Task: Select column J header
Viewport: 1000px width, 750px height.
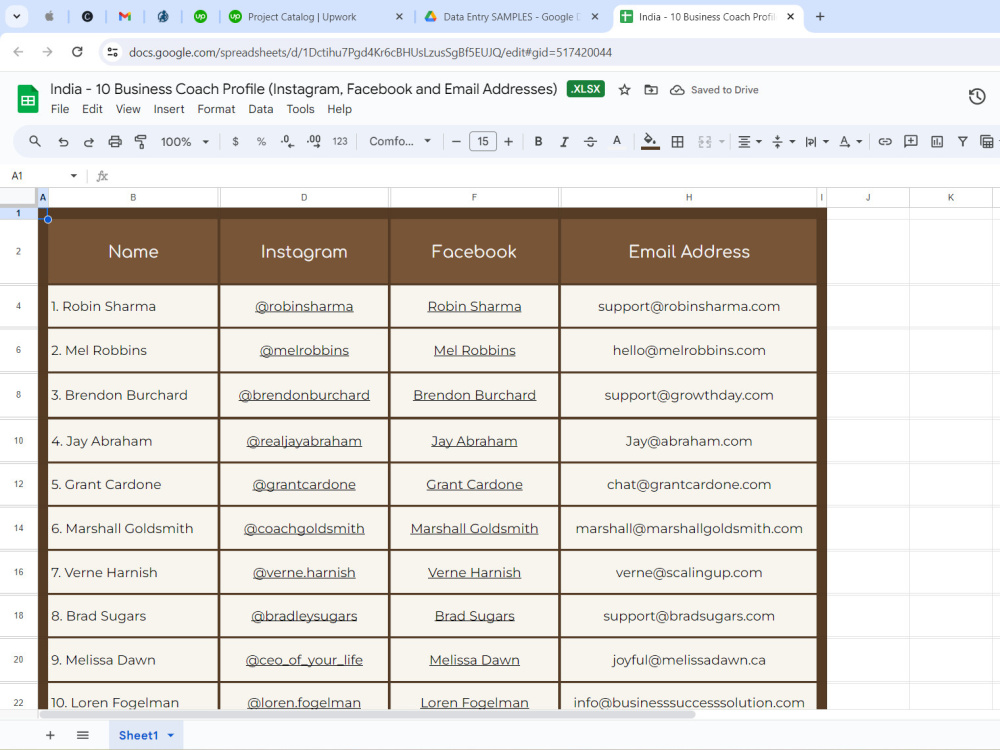Action: [868, 198]
